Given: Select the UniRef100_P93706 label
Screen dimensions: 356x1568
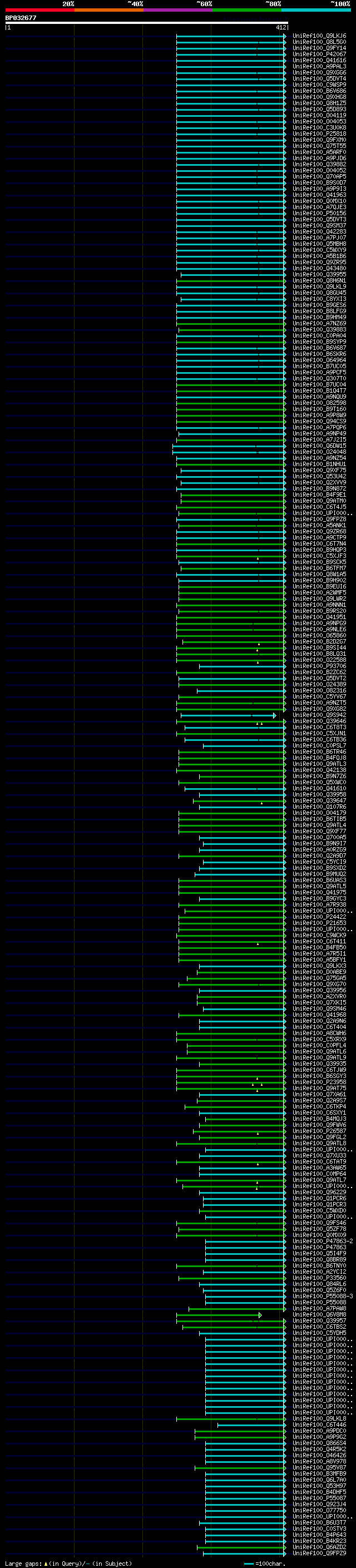Looking at the screenshot, I should 319,666.
